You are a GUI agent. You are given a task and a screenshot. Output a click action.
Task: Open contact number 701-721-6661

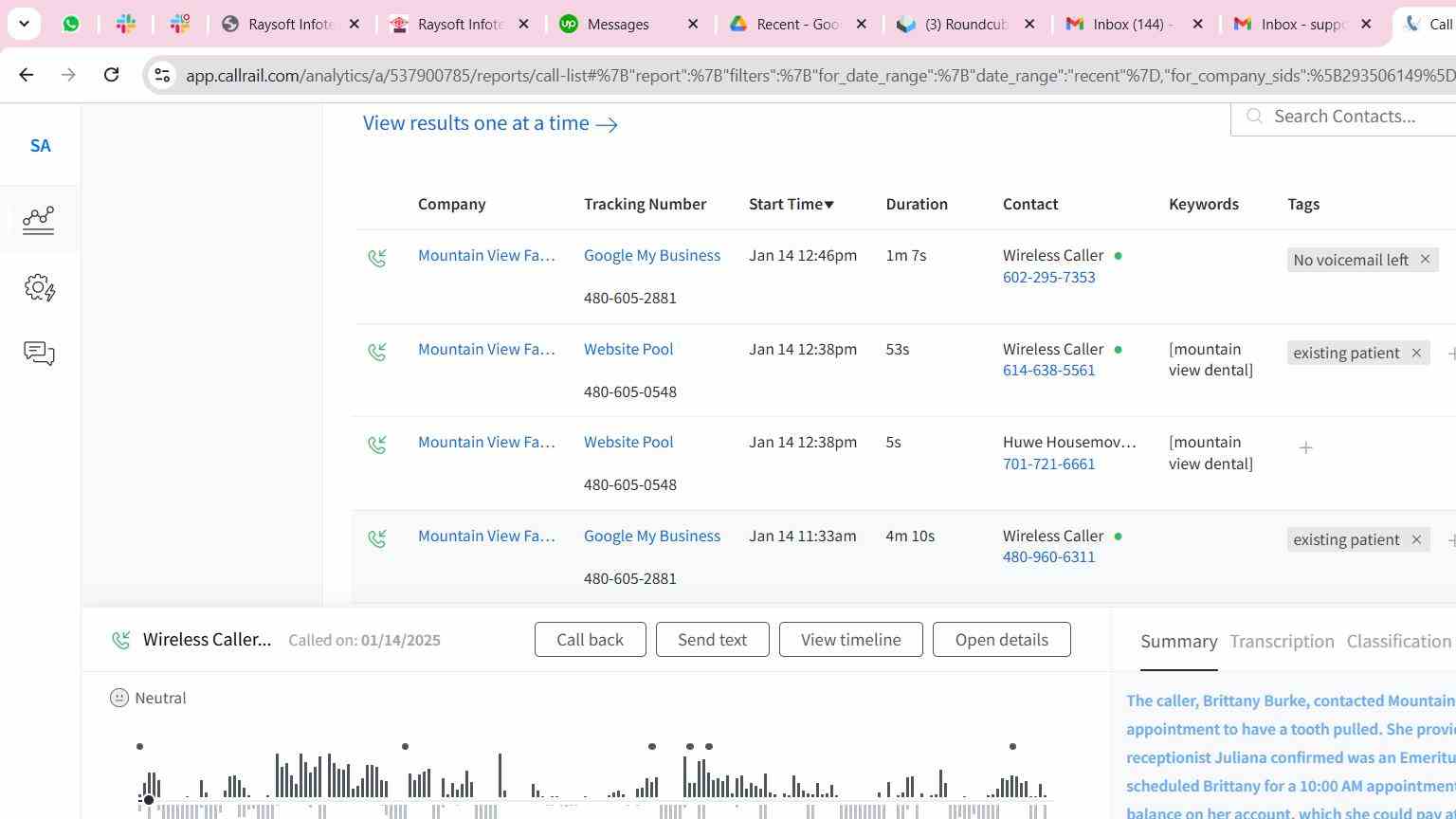pos(1048,464)
